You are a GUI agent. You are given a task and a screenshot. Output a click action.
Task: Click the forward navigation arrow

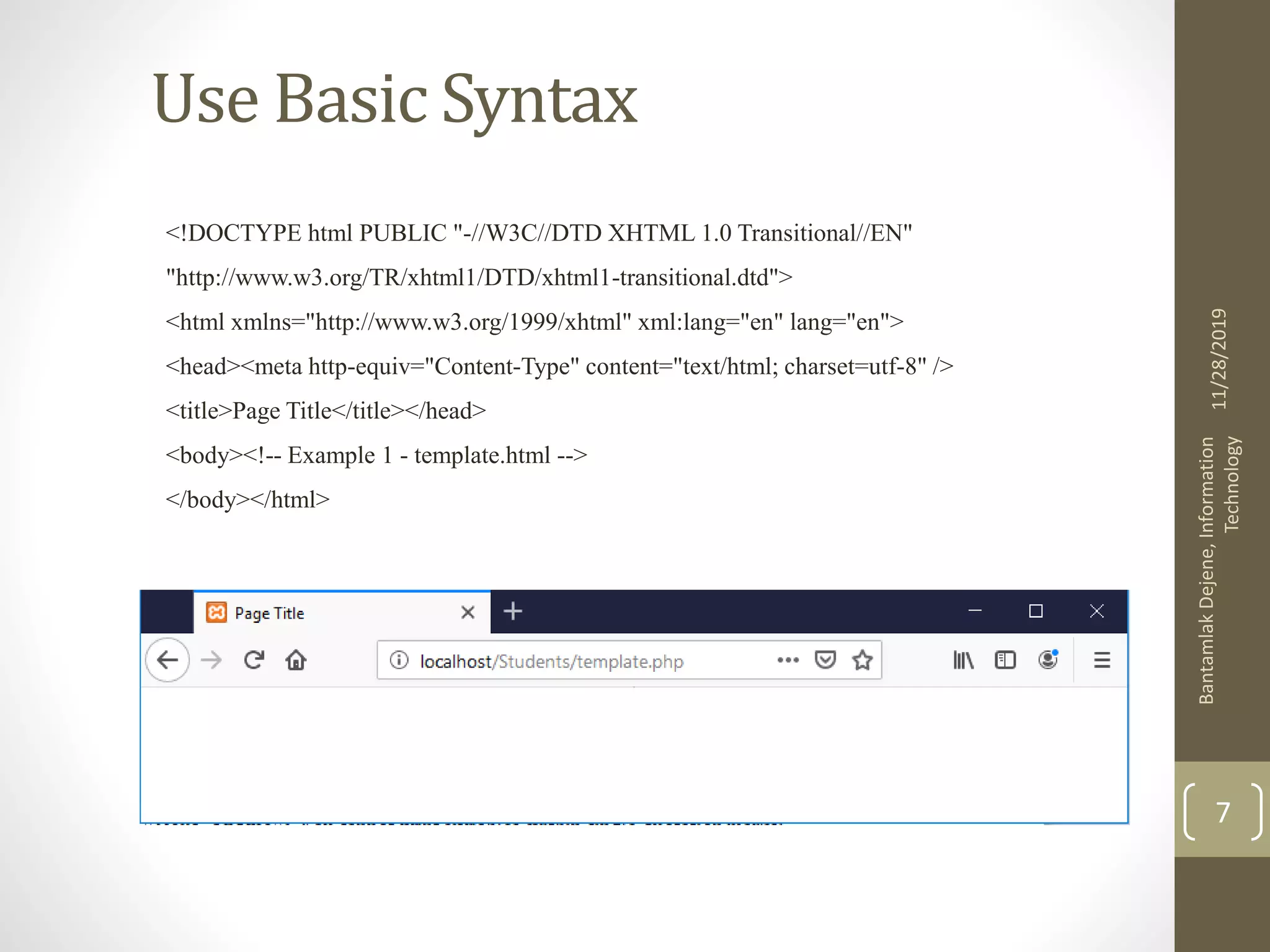tap(211, 660)
